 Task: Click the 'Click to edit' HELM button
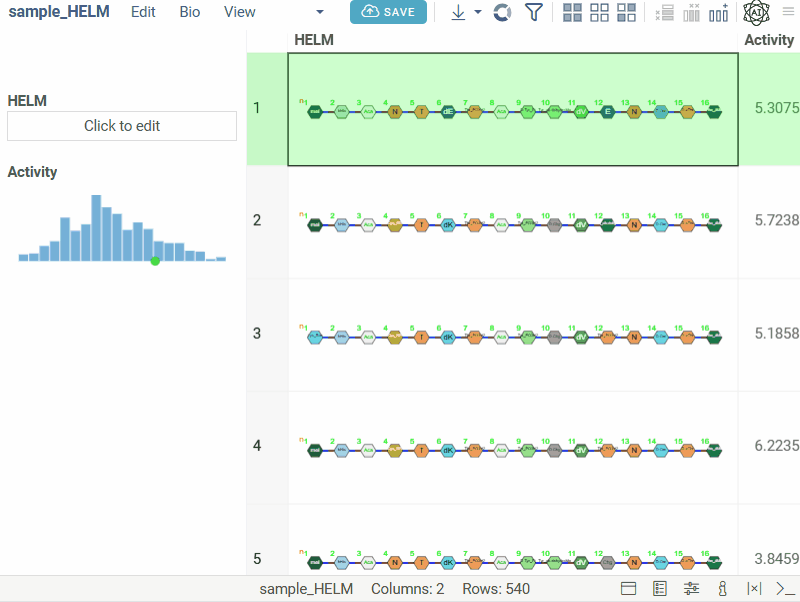pos(122,126)
